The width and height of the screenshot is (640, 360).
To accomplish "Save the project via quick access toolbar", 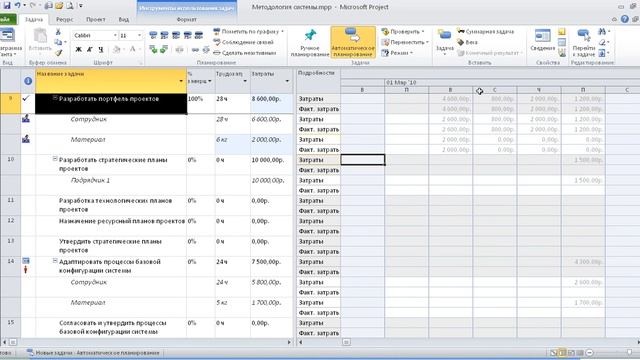I will click(7, 5).
